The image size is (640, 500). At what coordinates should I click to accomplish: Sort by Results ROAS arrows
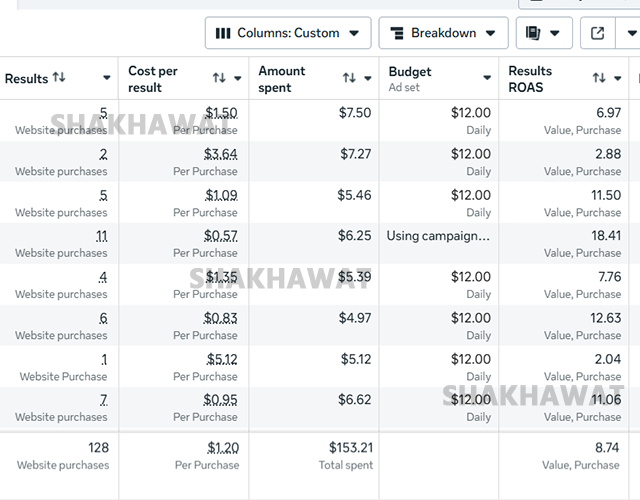(599, 78)
